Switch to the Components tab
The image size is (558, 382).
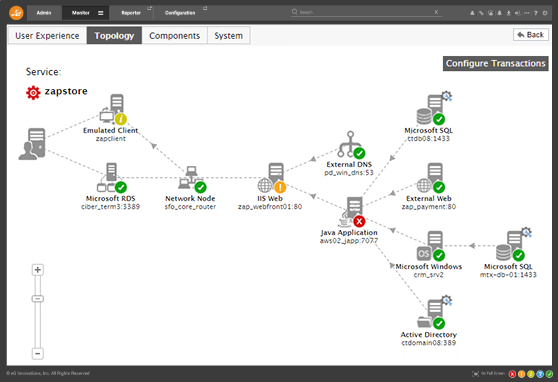174,36
